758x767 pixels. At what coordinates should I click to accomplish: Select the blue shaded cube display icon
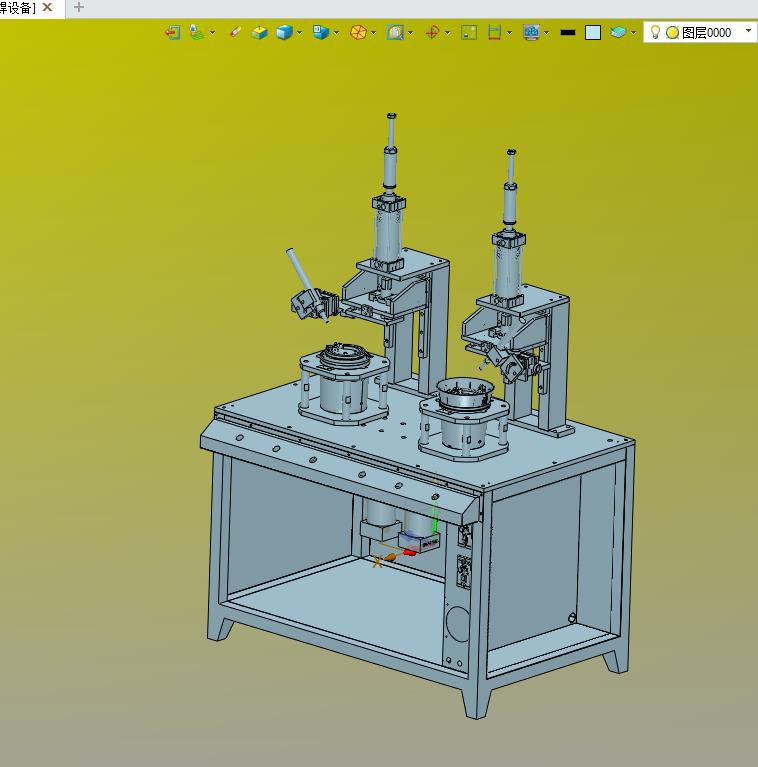click(x=284, y=32)
